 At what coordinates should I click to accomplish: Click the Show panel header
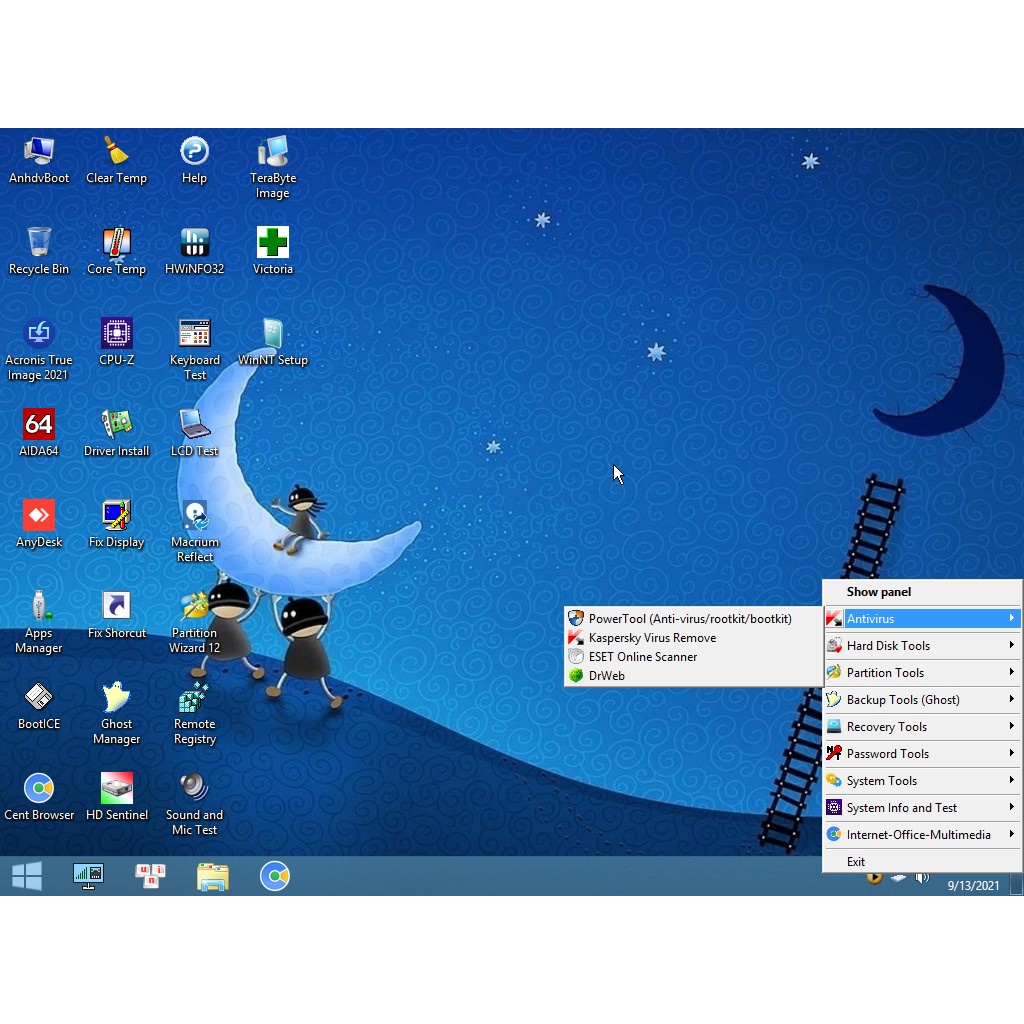[x=878, y=592]
